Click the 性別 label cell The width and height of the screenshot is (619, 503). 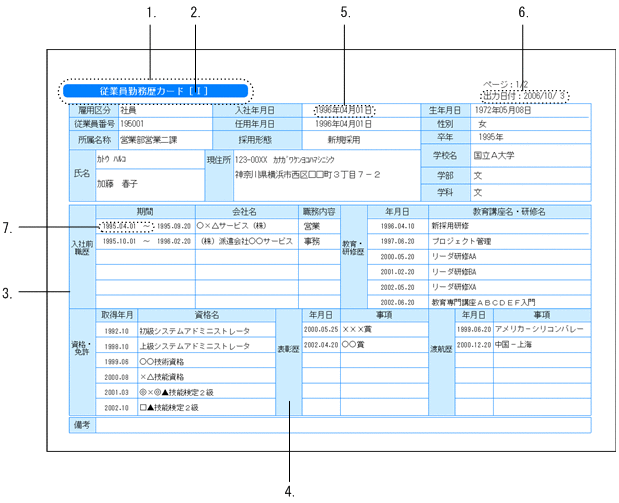click(x=445, y=124)
